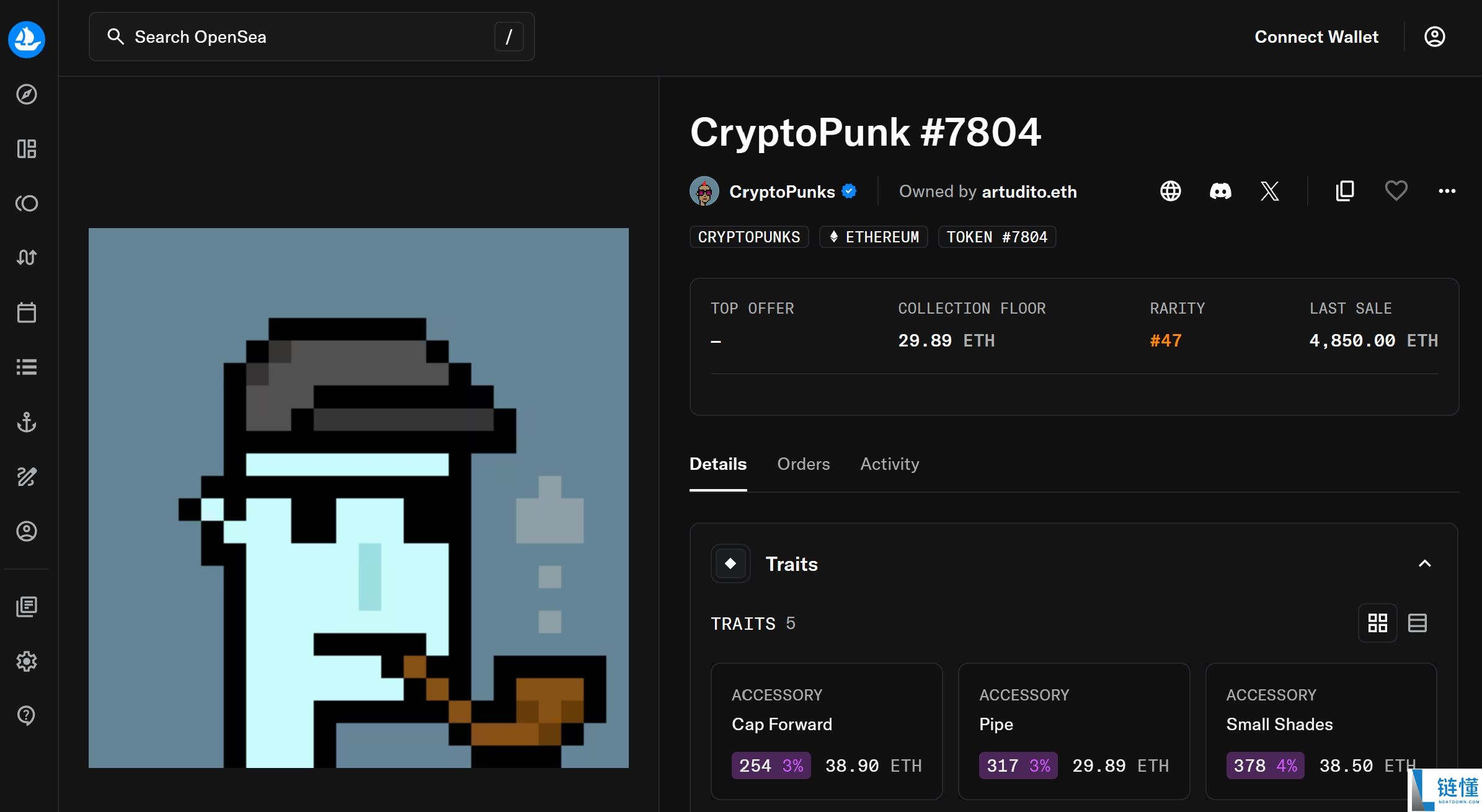Open the CryptoPunks collection link

[x=782, y=192]
